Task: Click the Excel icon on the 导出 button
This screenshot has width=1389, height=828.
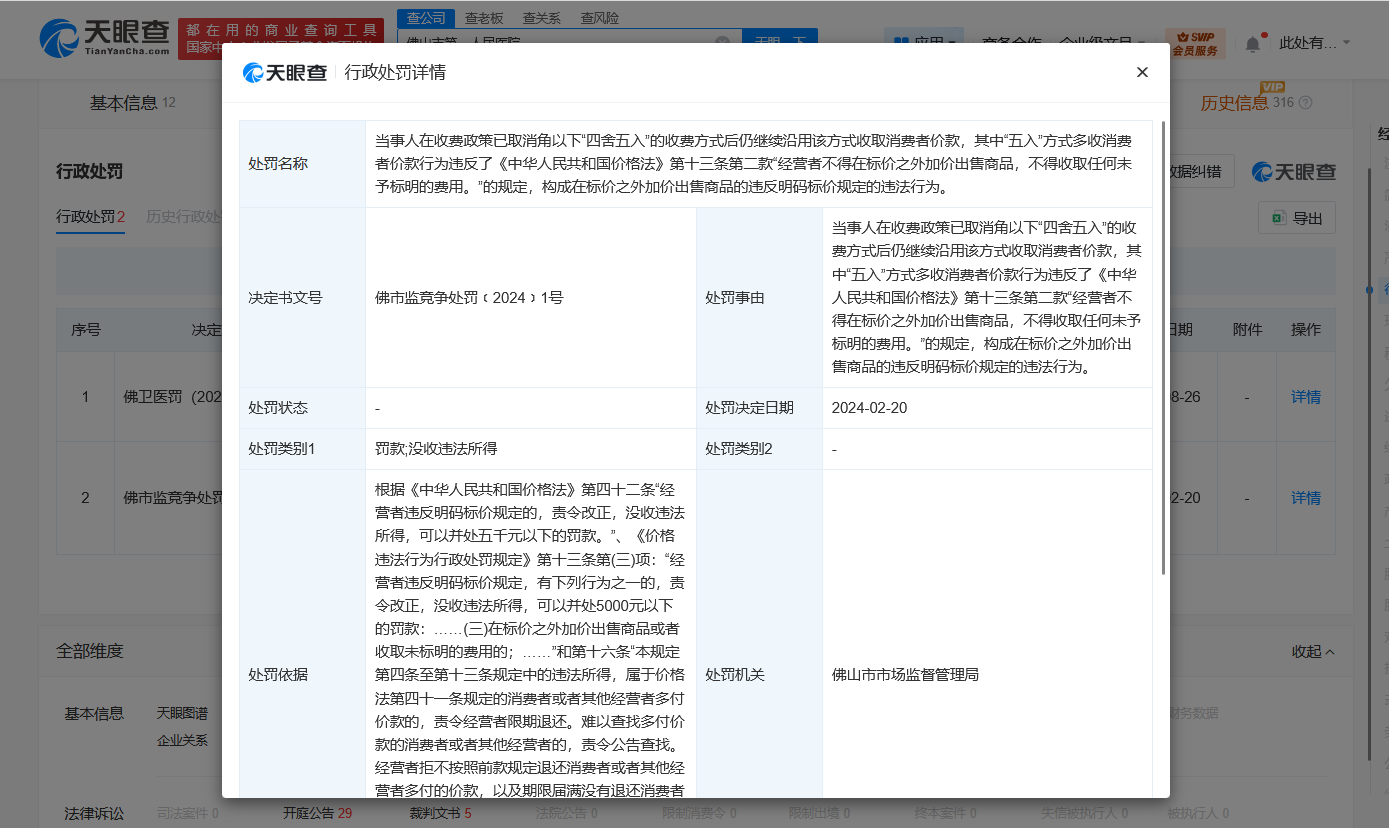Action: click(x=1277, y=218)
